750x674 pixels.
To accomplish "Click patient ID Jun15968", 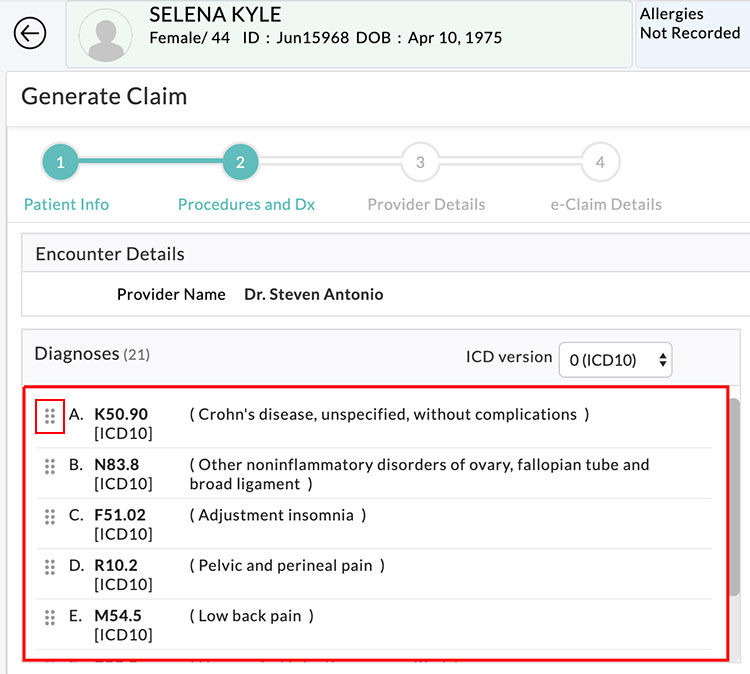I will [313, 38].
